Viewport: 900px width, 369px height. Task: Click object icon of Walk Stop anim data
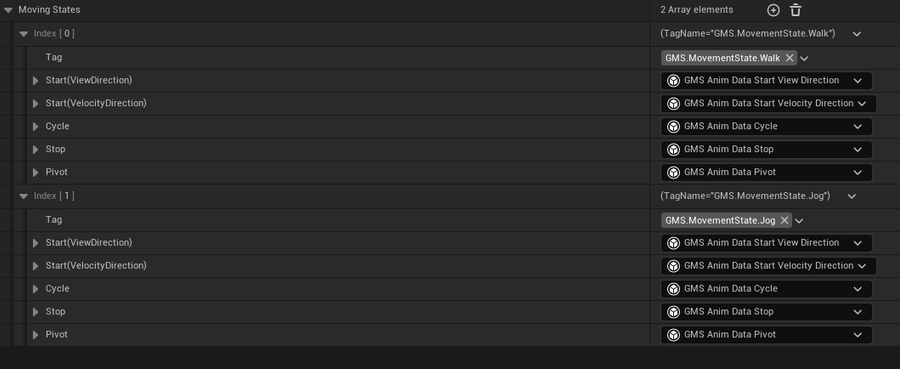[x=674, y=149]
